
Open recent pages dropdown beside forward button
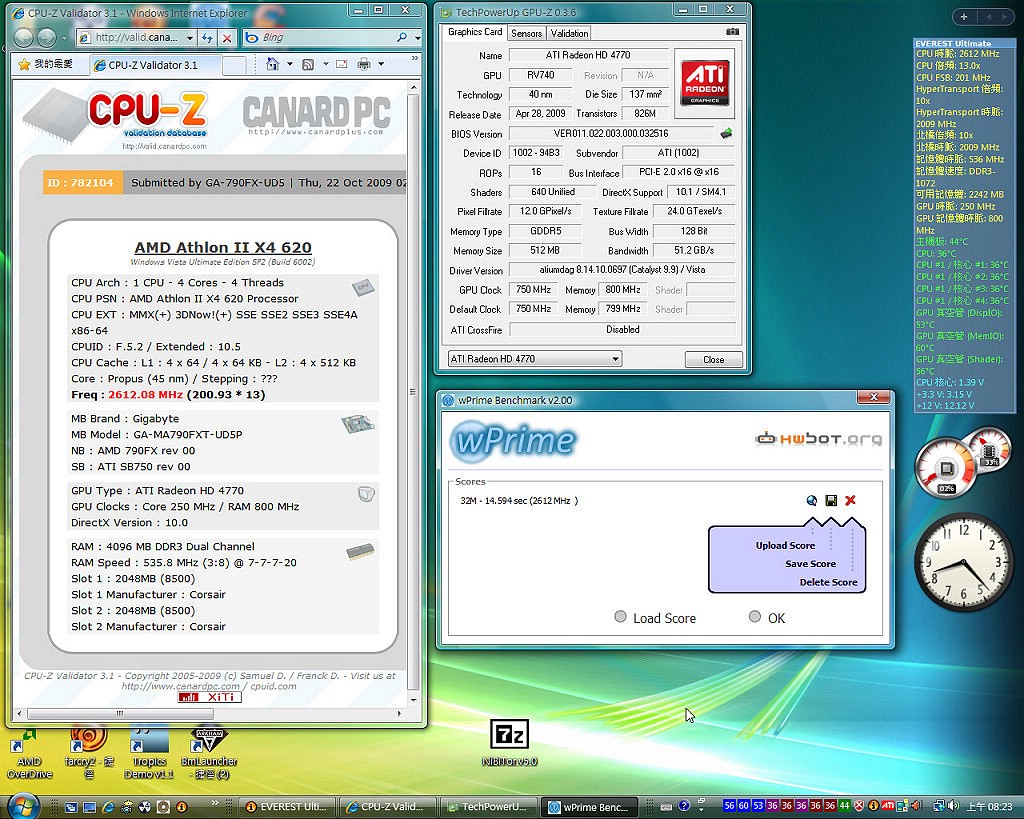tap(64, 38)
